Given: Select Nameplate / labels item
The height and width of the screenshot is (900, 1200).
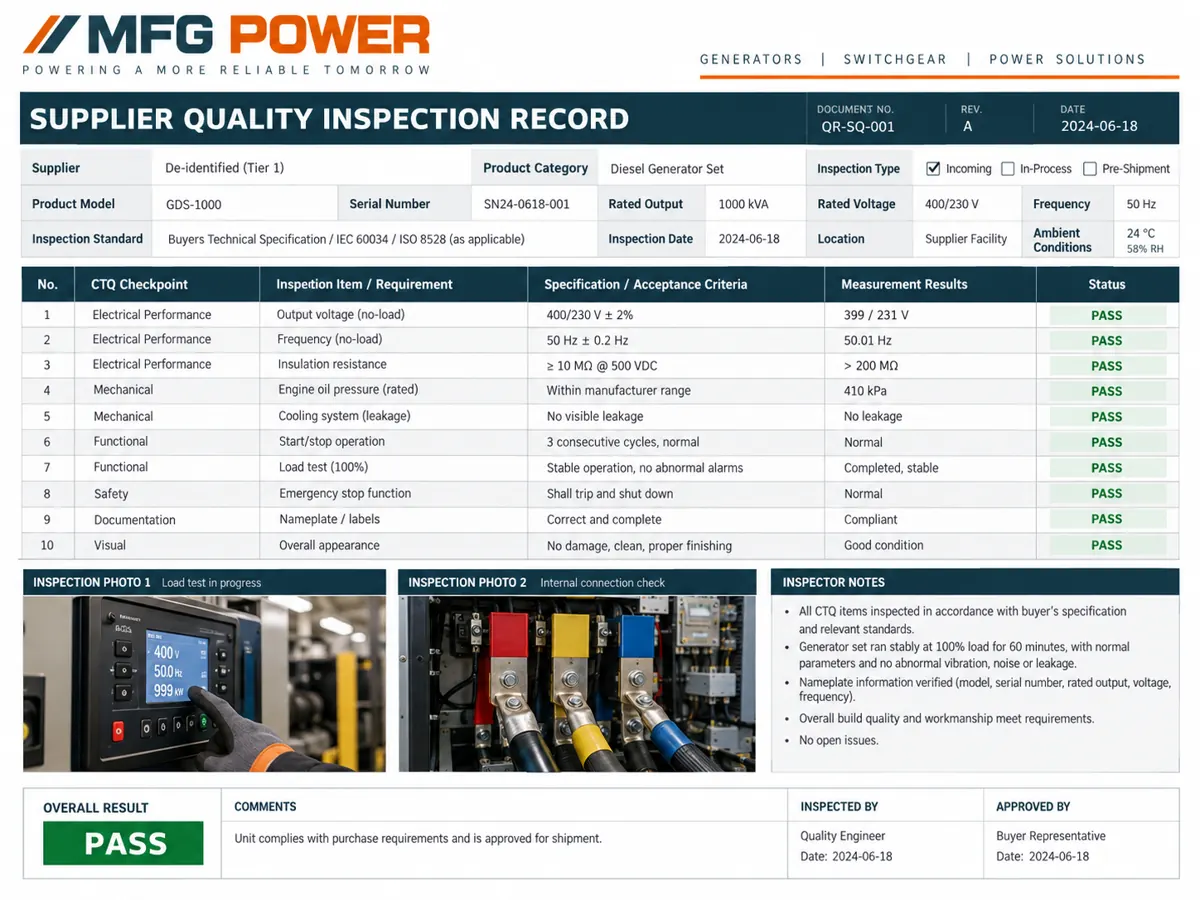Looking at the screenshot, I should 329,519.
